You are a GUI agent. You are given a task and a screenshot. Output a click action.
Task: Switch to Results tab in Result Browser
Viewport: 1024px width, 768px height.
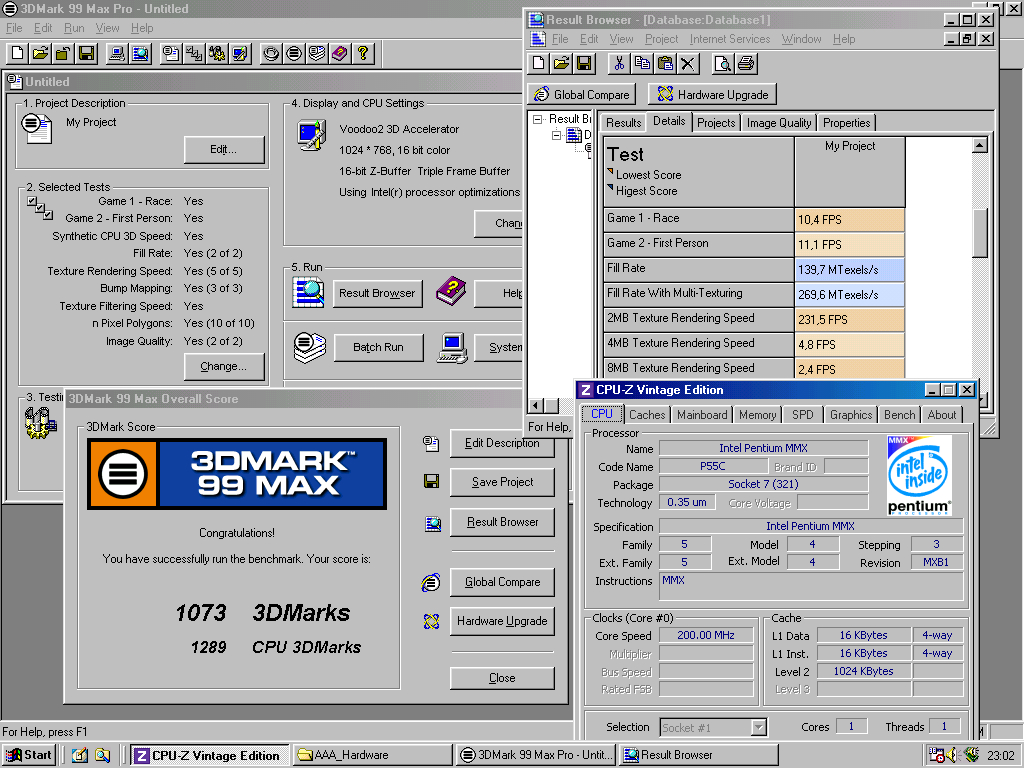pyautogui.click(x=623, y=123)
